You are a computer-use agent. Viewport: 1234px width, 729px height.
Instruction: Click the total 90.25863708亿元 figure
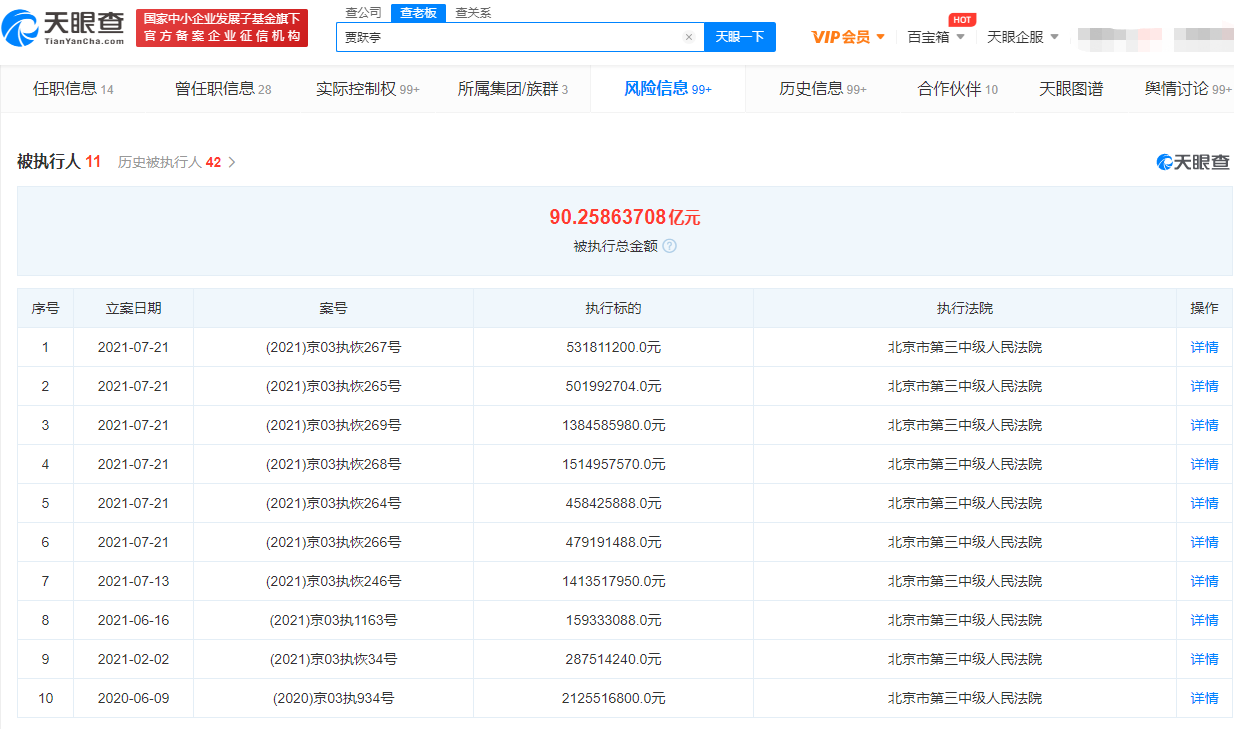625,217
